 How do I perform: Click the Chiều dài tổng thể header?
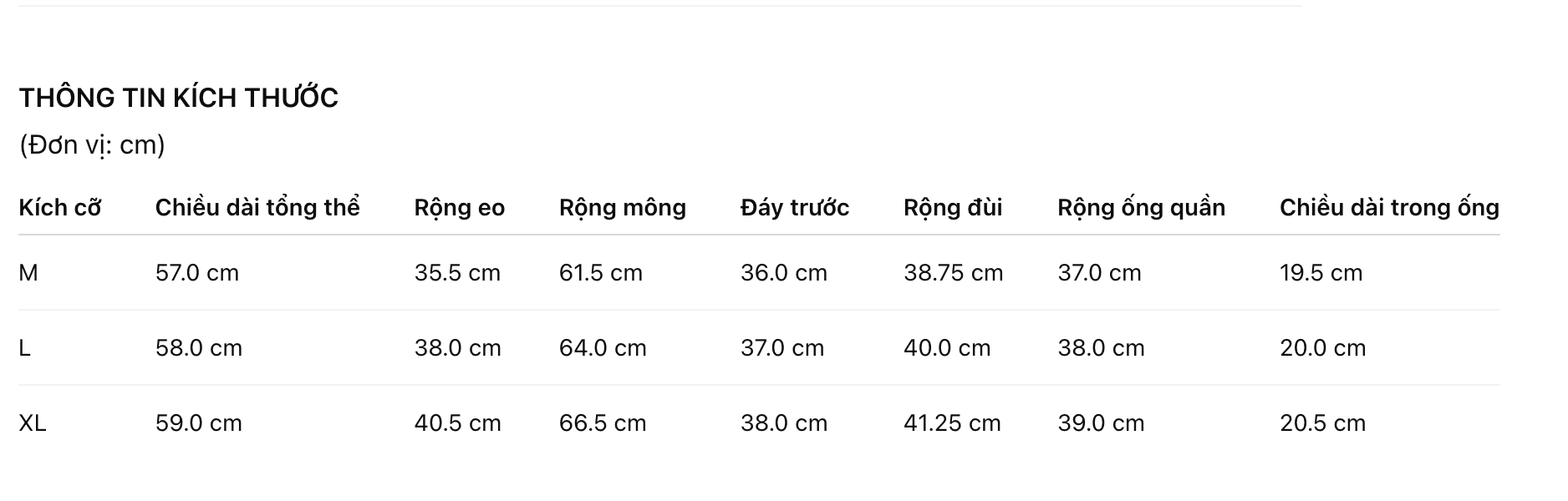click(x=257, y=207)
